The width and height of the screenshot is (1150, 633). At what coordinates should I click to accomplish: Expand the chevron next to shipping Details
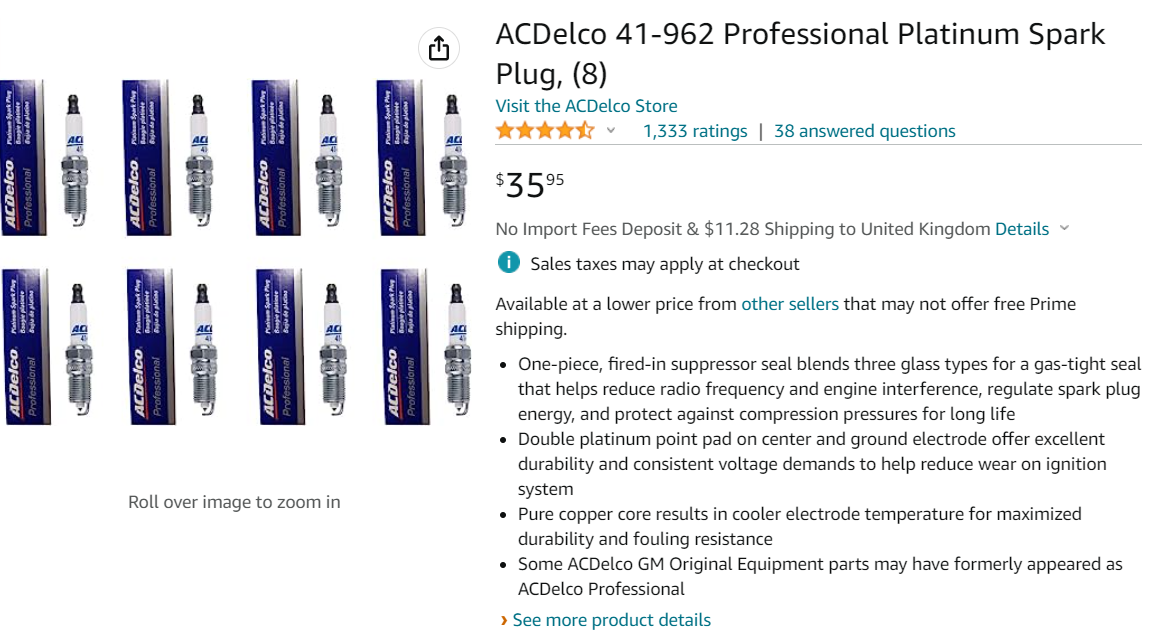pos(1064,228)
